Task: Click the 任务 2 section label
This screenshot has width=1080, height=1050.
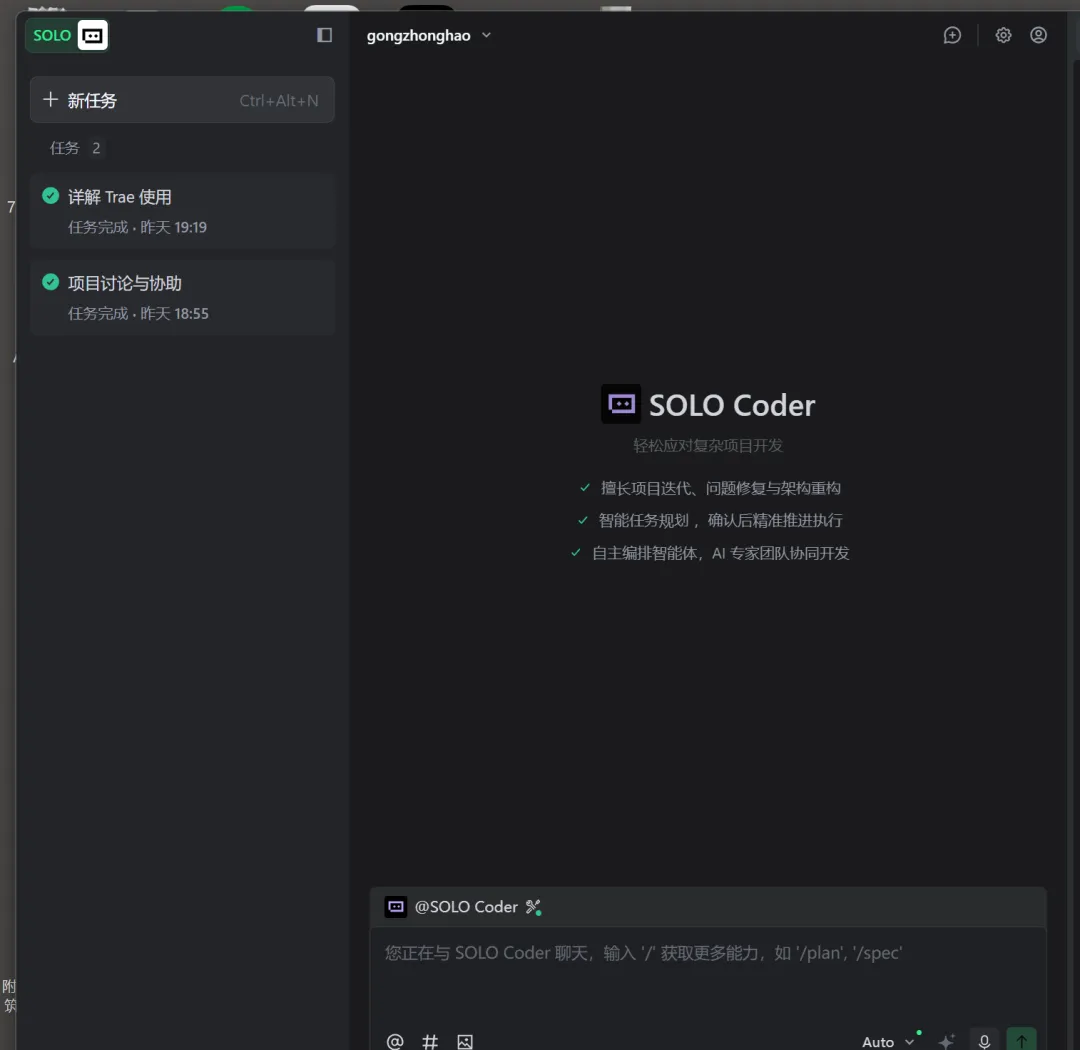Action: coord(75,148)
